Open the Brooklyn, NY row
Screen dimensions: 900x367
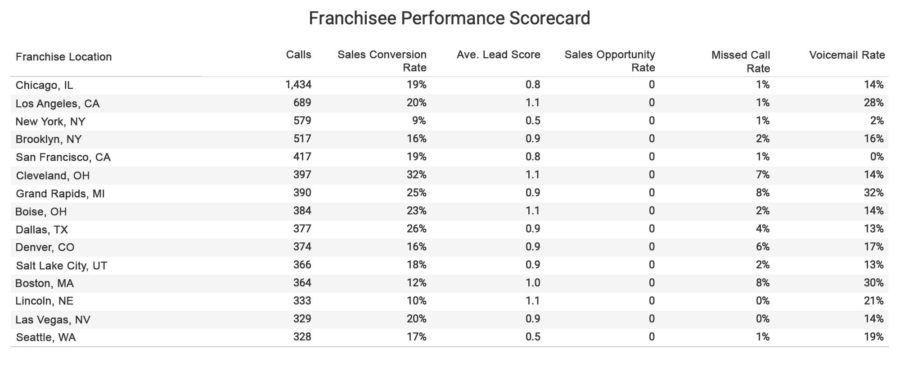tap(450, 140)
